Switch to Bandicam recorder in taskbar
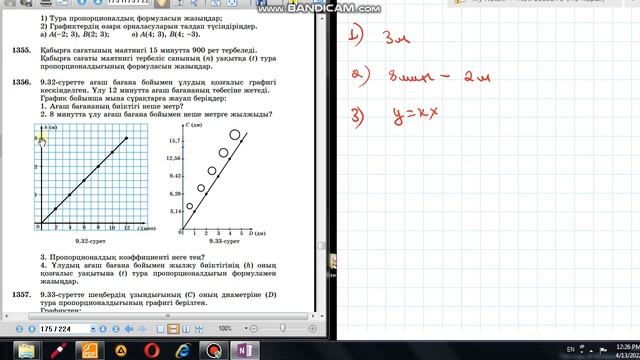 click(x=214, y=350)
